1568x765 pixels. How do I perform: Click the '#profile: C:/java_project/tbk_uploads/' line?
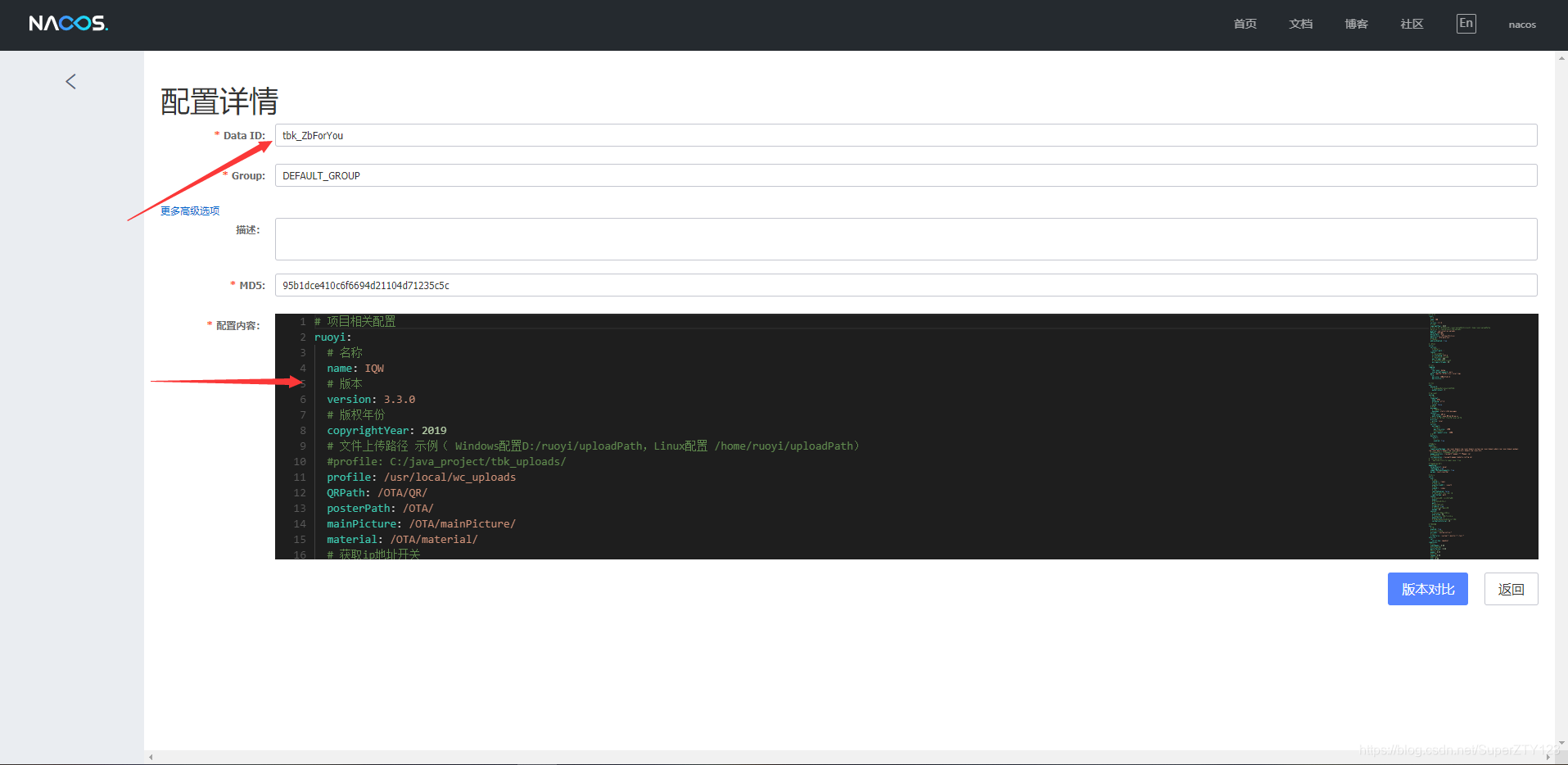[446, 462]
